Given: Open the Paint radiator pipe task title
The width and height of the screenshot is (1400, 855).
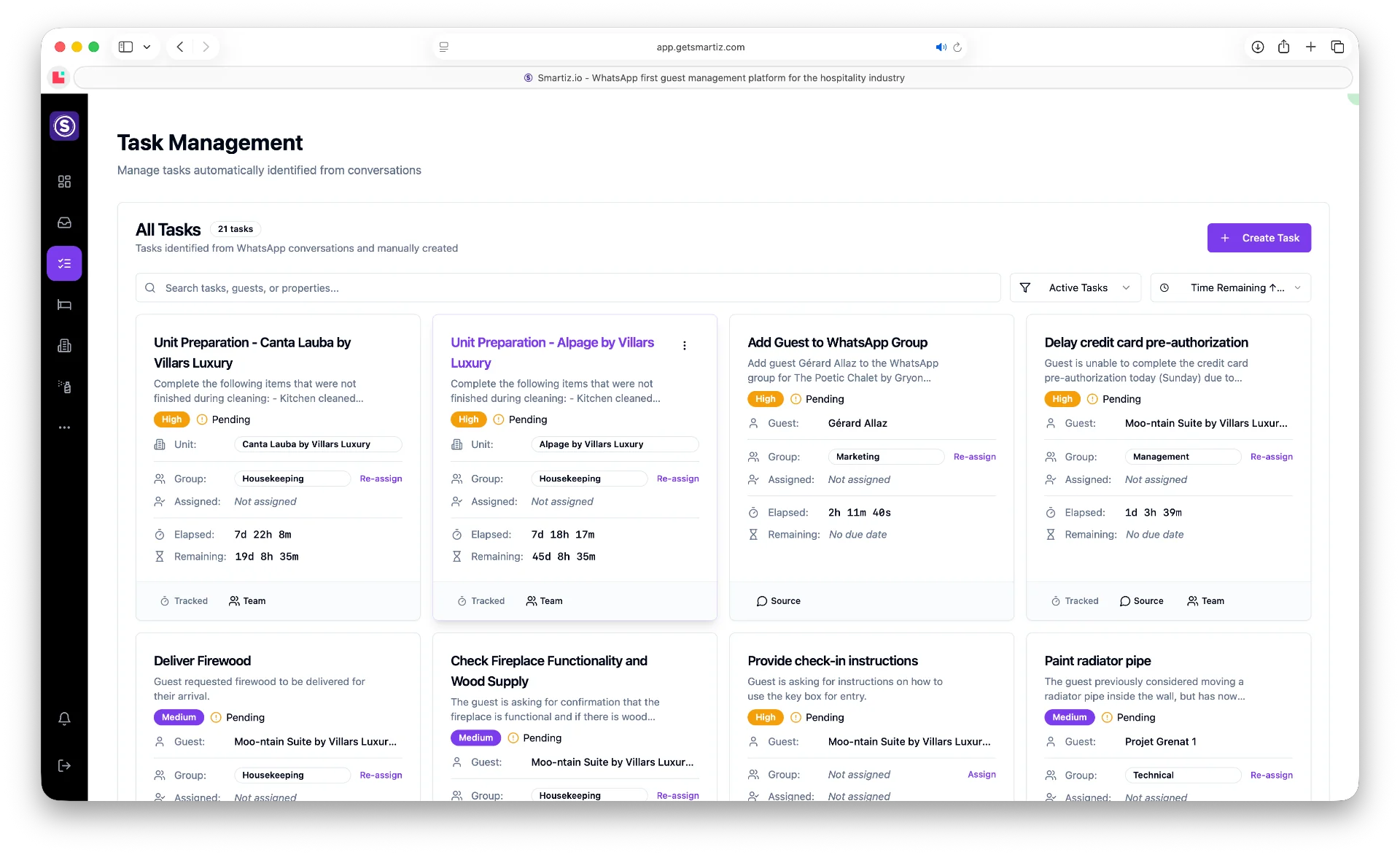Looking at the screenshot, I should tap(1097, 661).
